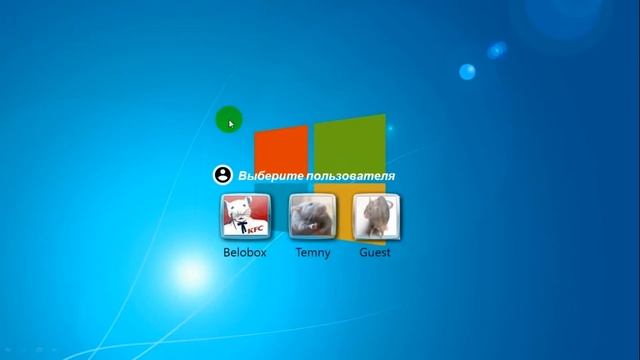Click the Guest name label
The height and width of the screenshot is (360, 640).
pos(375,252)
